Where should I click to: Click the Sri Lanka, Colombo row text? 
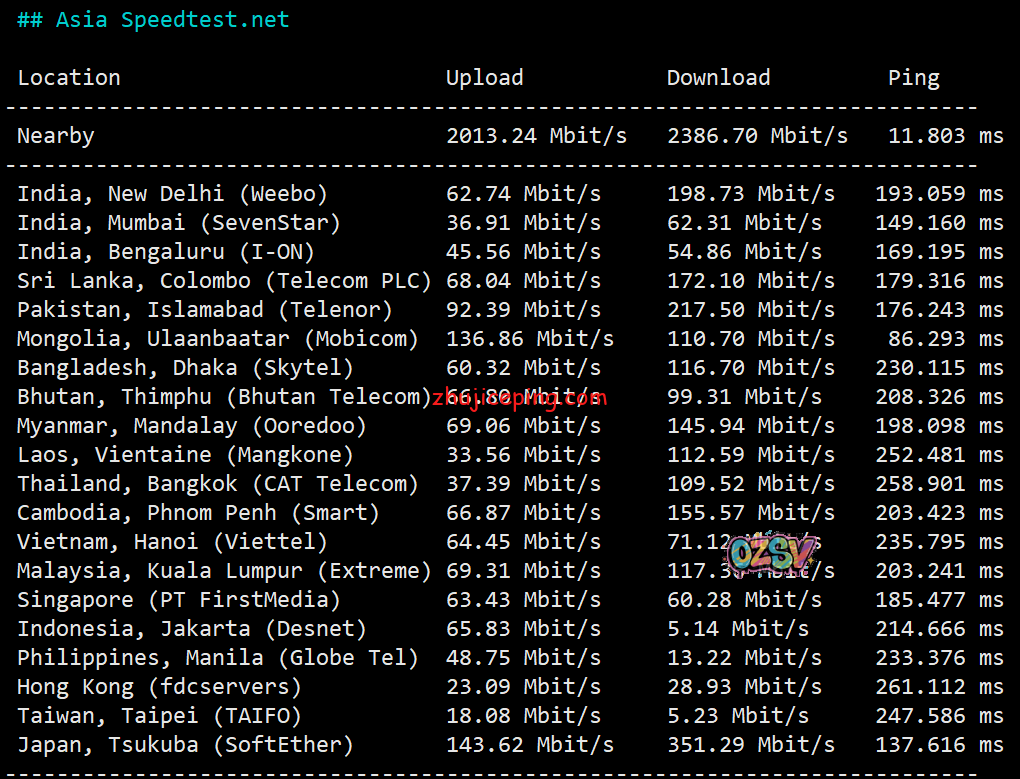tap(224, 281)
